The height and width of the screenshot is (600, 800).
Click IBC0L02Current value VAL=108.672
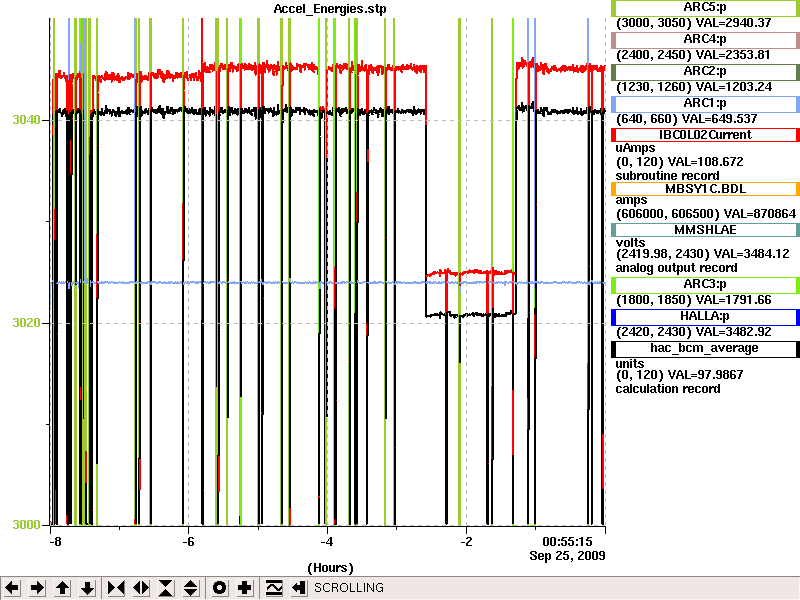coord(680,162)
